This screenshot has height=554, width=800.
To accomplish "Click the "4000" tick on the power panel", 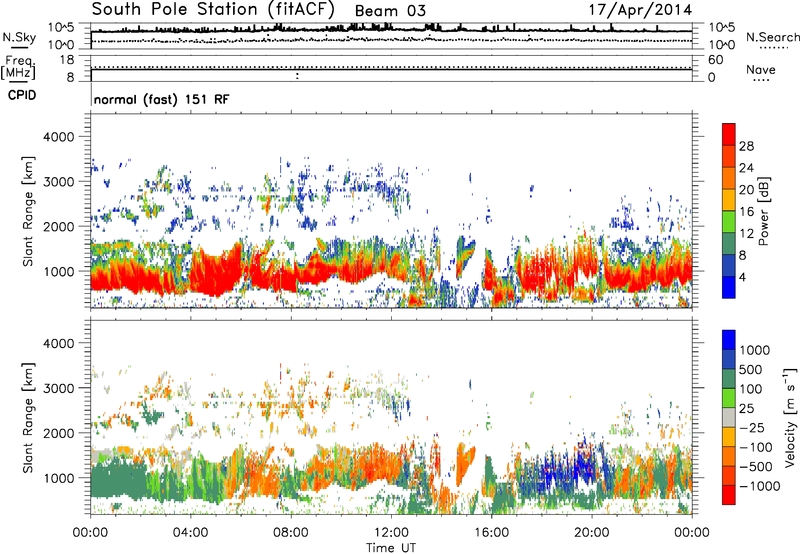I will pos(60,137).
